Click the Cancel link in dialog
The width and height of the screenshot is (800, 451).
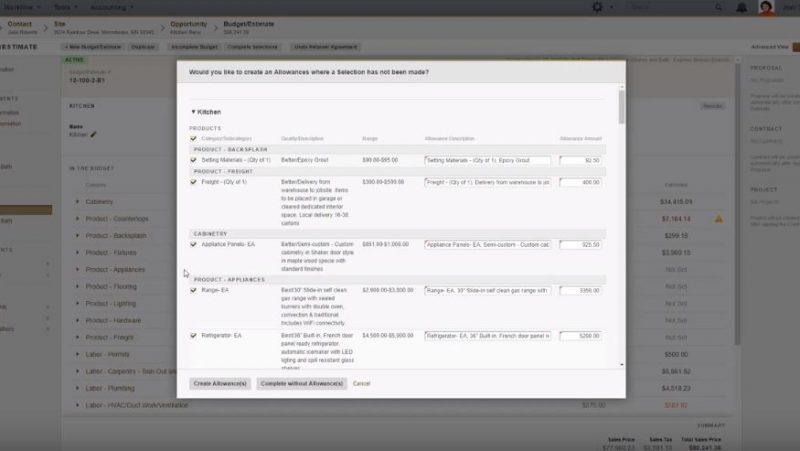tap(361, 383)
